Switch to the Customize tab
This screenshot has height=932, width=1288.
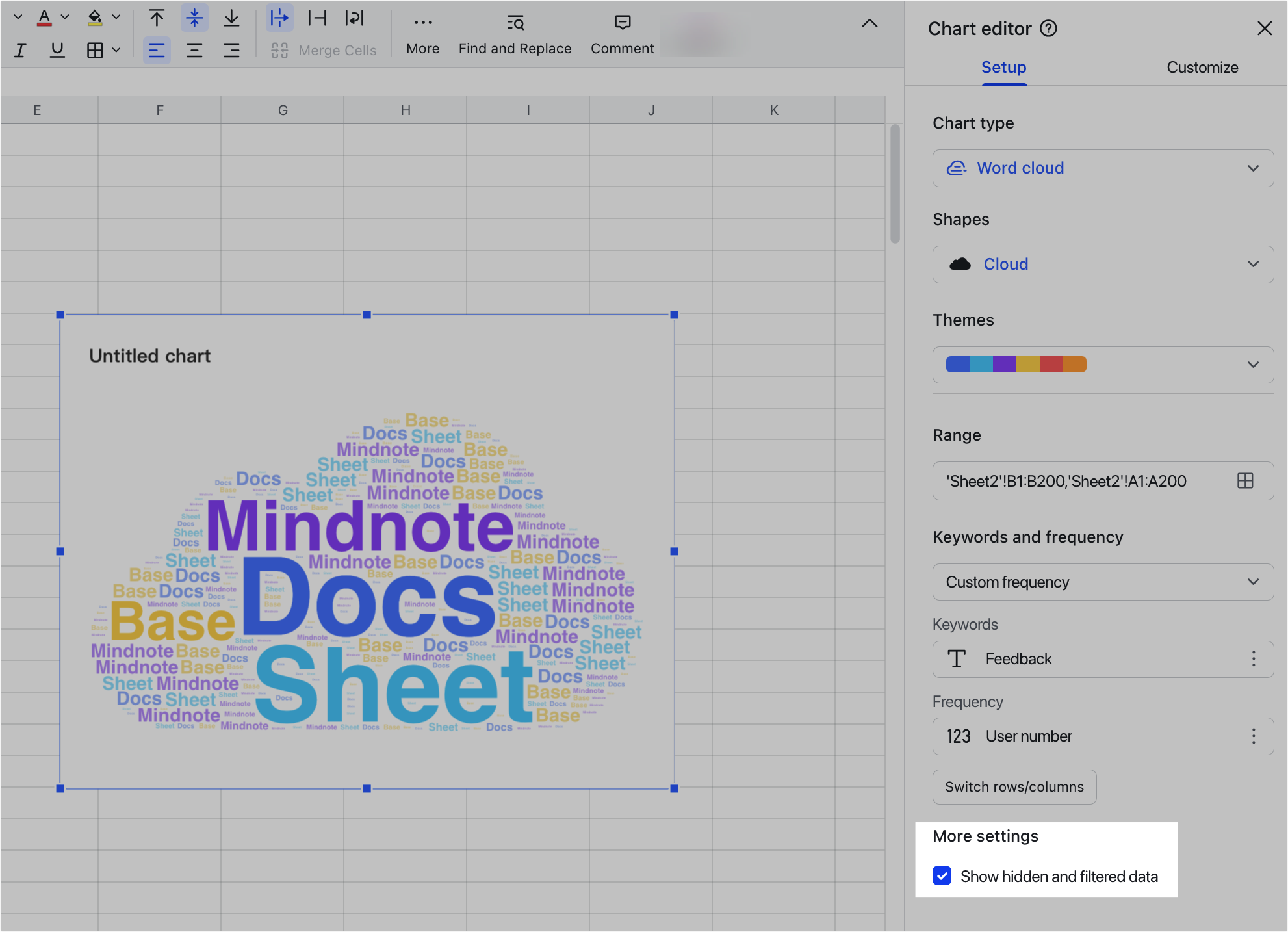[1202, 67]
